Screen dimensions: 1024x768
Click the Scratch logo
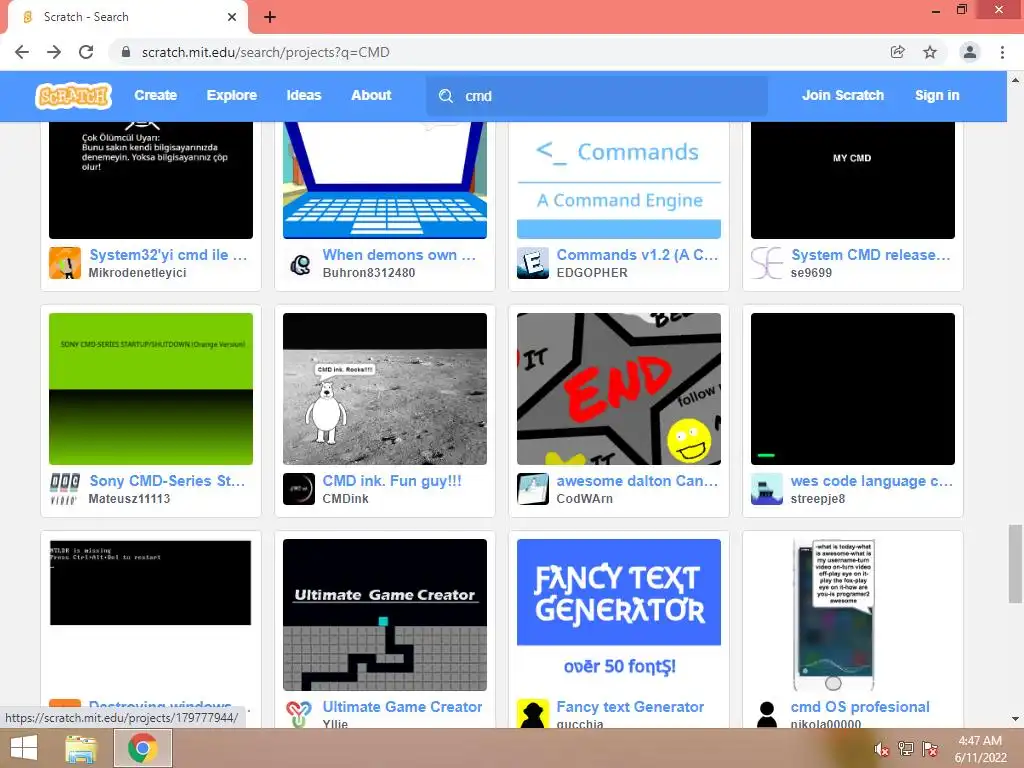[73, 95]
